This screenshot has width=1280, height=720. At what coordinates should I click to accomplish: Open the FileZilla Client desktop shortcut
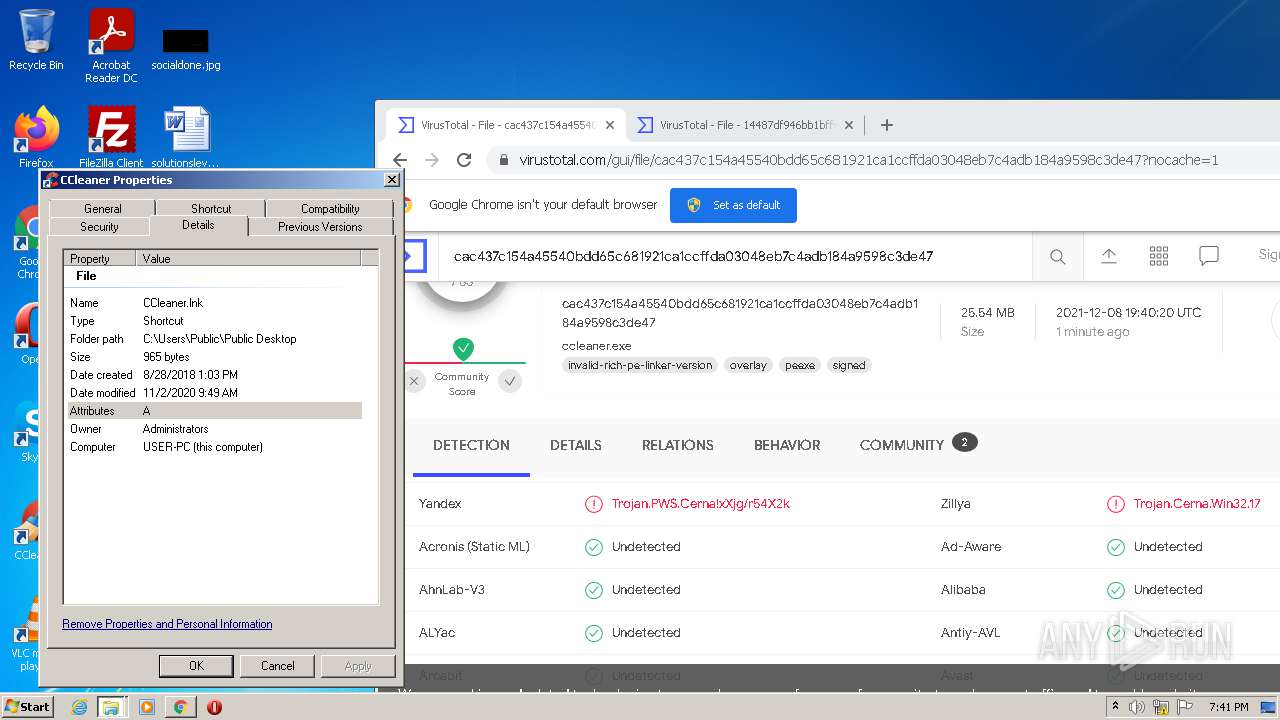(111, 137)
